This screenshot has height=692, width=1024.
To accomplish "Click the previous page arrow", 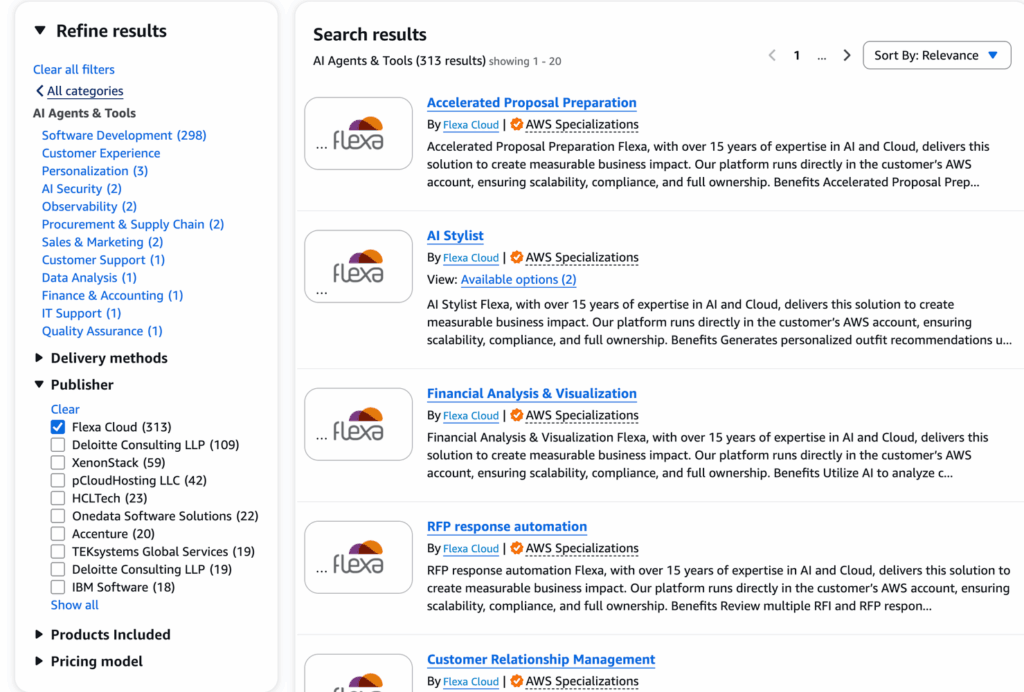I will [x=772, y=56].
